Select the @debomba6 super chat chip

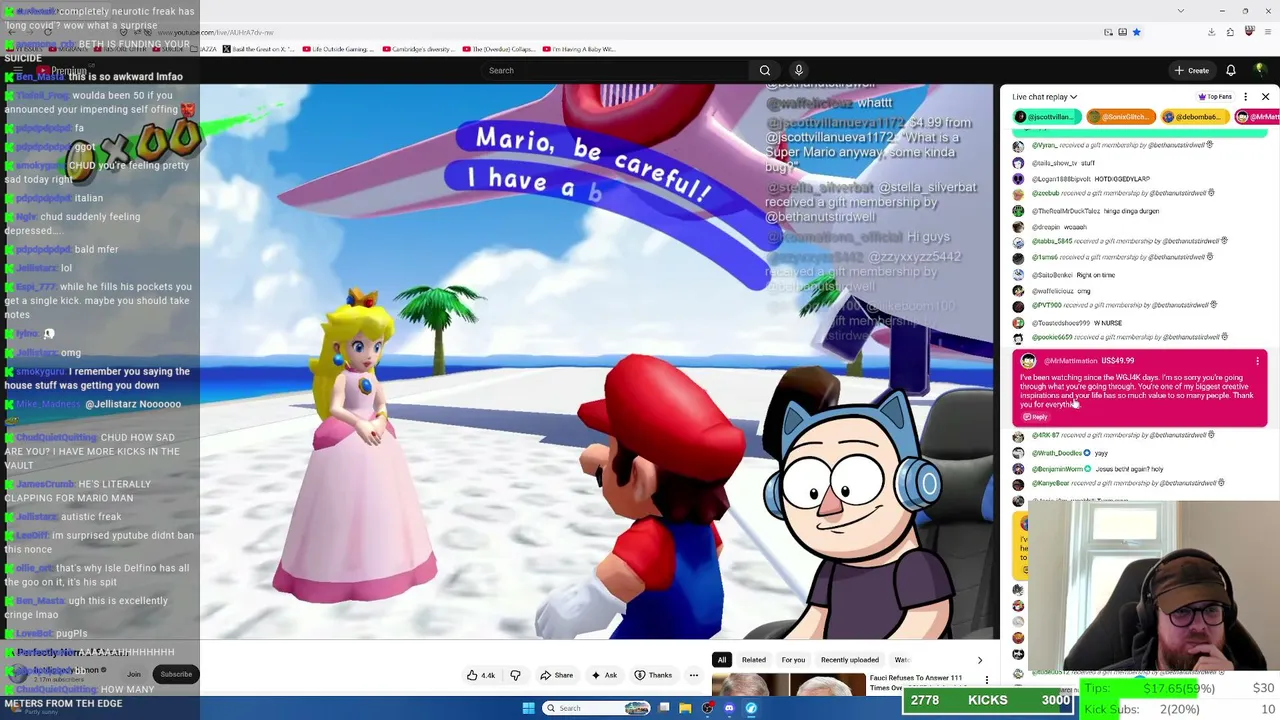pos(1193,117)
